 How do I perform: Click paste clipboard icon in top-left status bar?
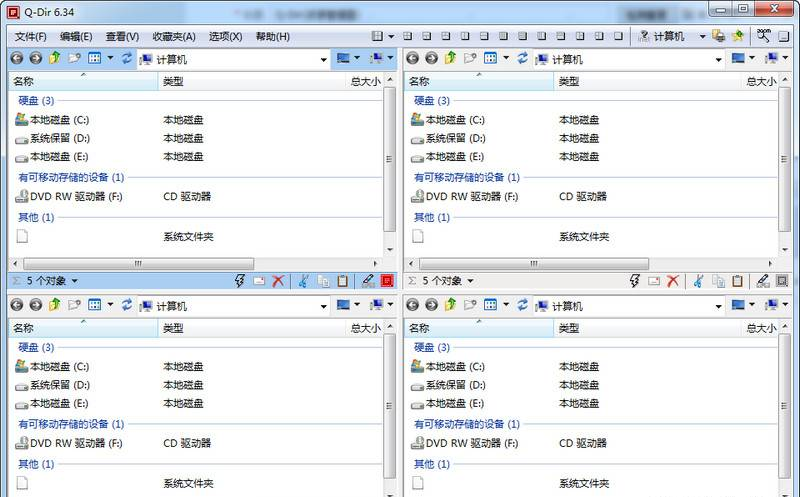click(x=342, y=282)
